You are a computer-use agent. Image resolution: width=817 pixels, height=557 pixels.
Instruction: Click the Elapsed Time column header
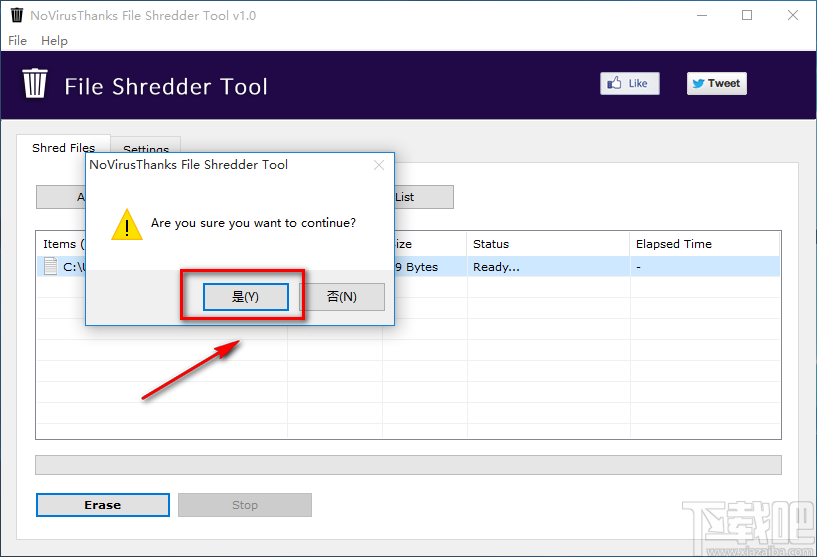click(704, 244)
